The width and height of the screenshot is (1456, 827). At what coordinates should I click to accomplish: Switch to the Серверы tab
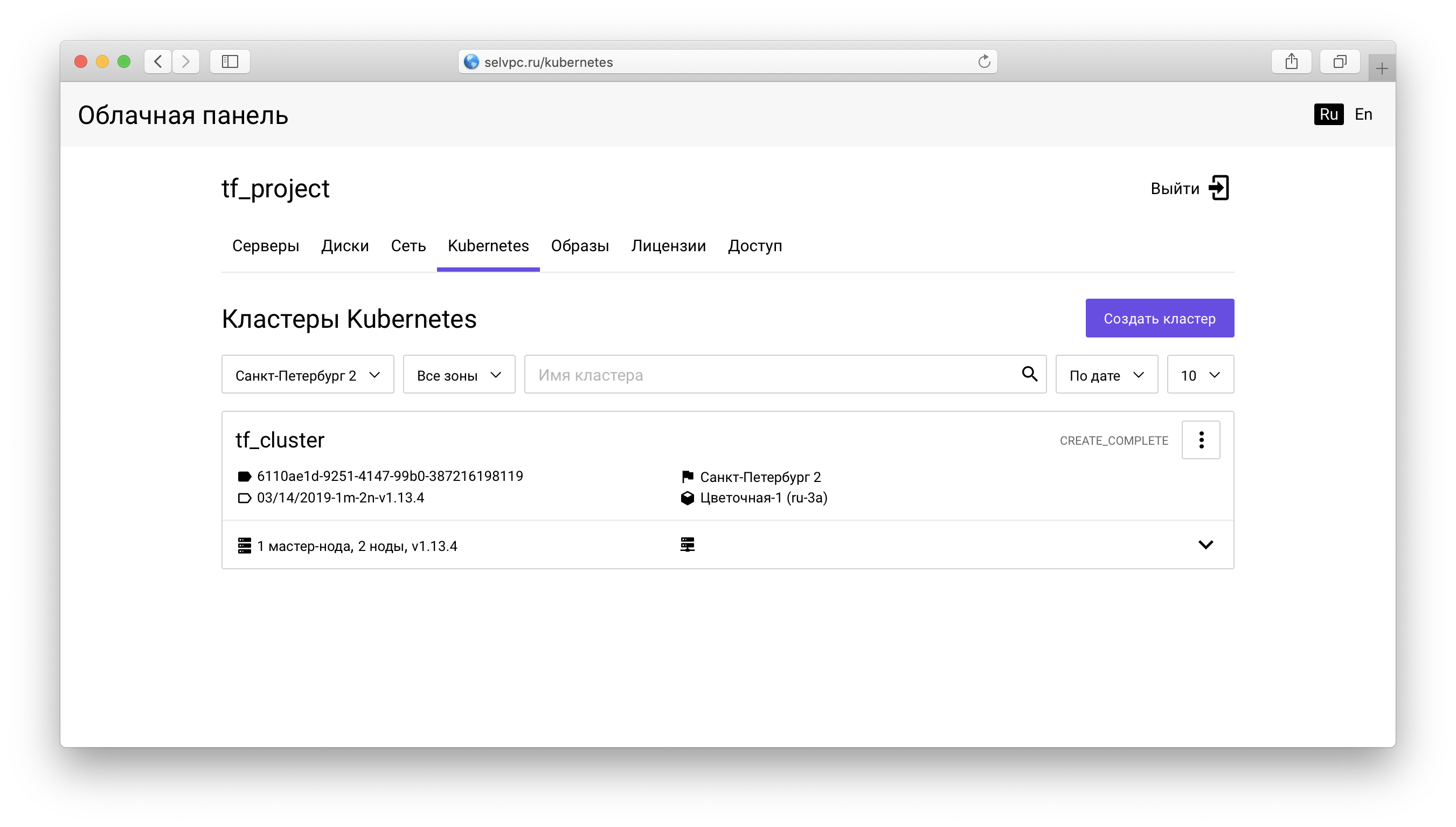click(x=265, y=246)
